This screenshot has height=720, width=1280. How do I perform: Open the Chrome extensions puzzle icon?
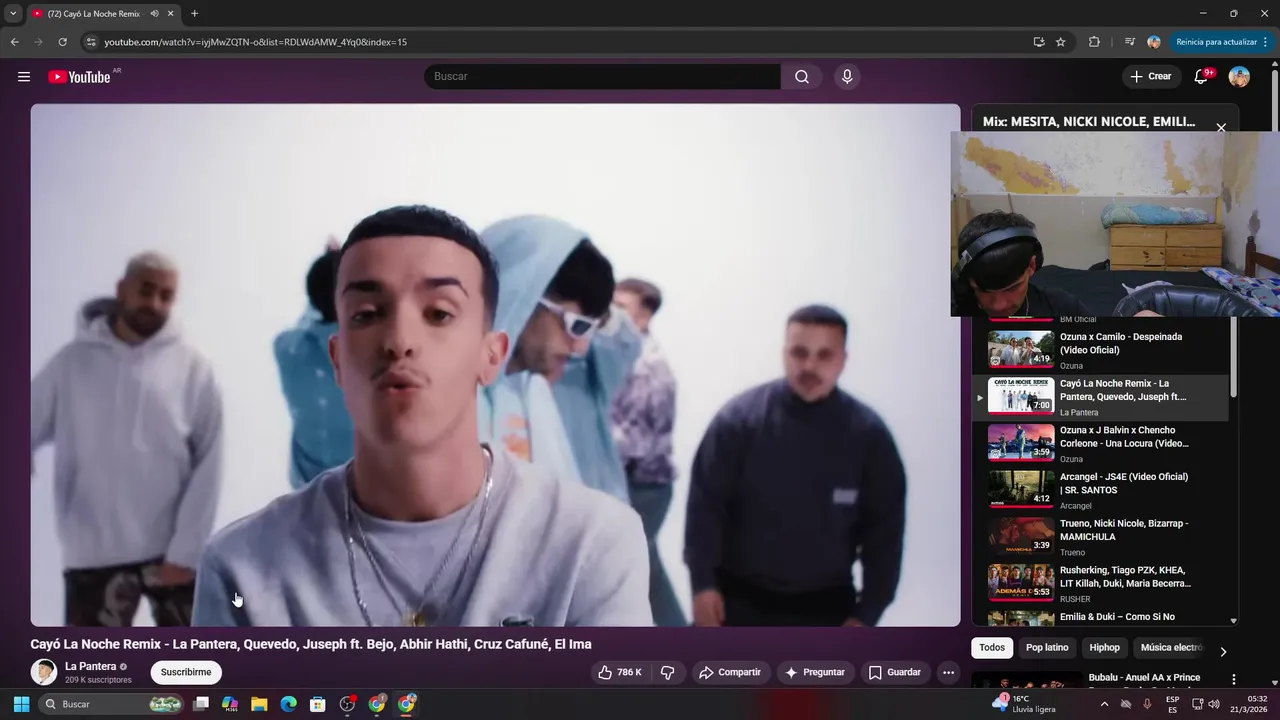(x=1094, y=42)
